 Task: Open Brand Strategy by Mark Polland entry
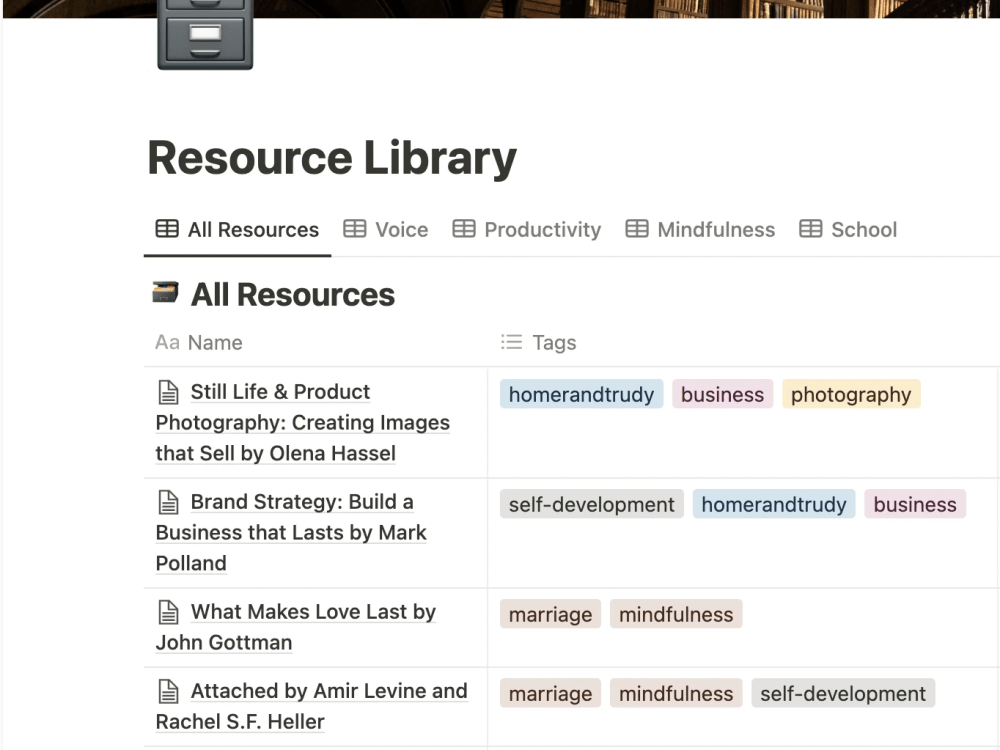pos(291,533)
